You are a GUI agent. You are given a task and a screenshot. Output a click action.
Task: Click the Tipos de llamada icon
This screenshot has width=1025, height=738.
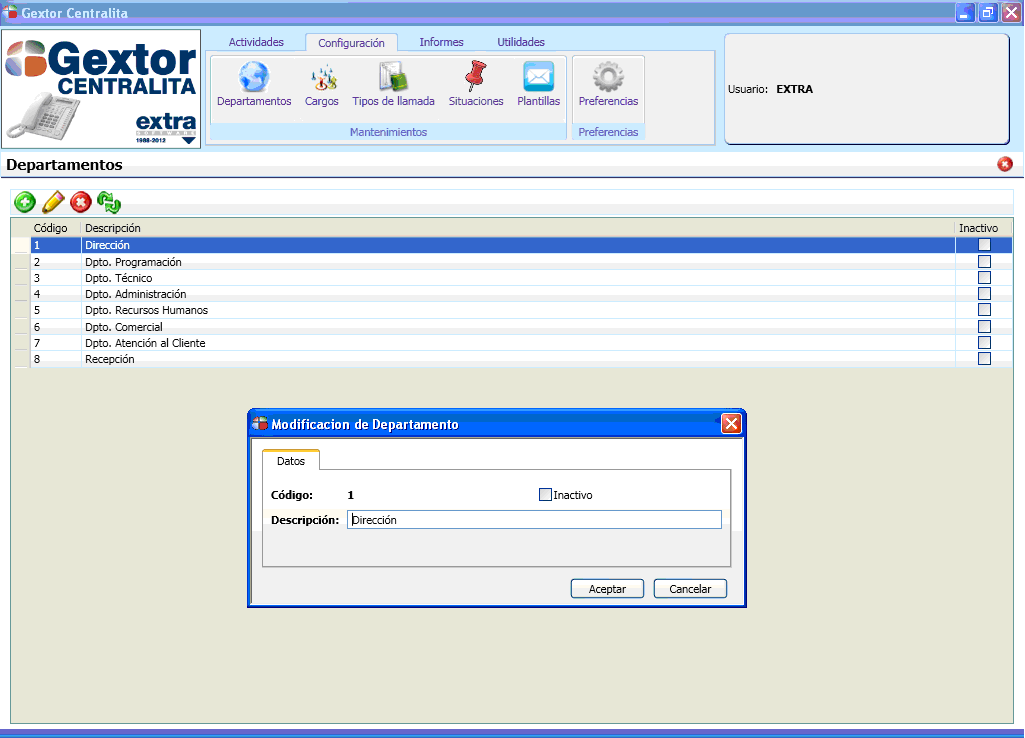coord(393,78)
